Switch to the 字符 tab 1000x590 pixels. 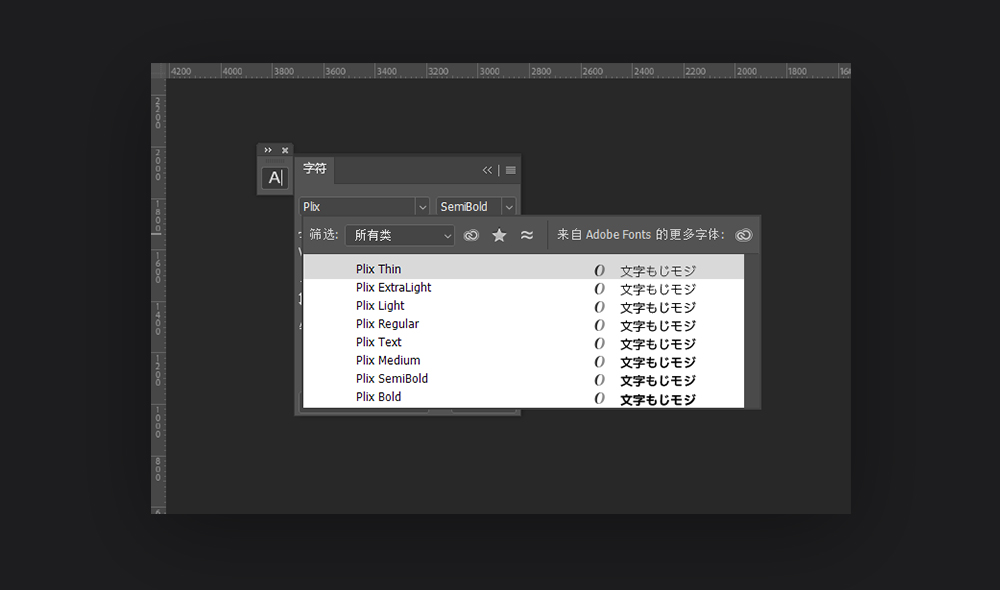pos(315,170)
